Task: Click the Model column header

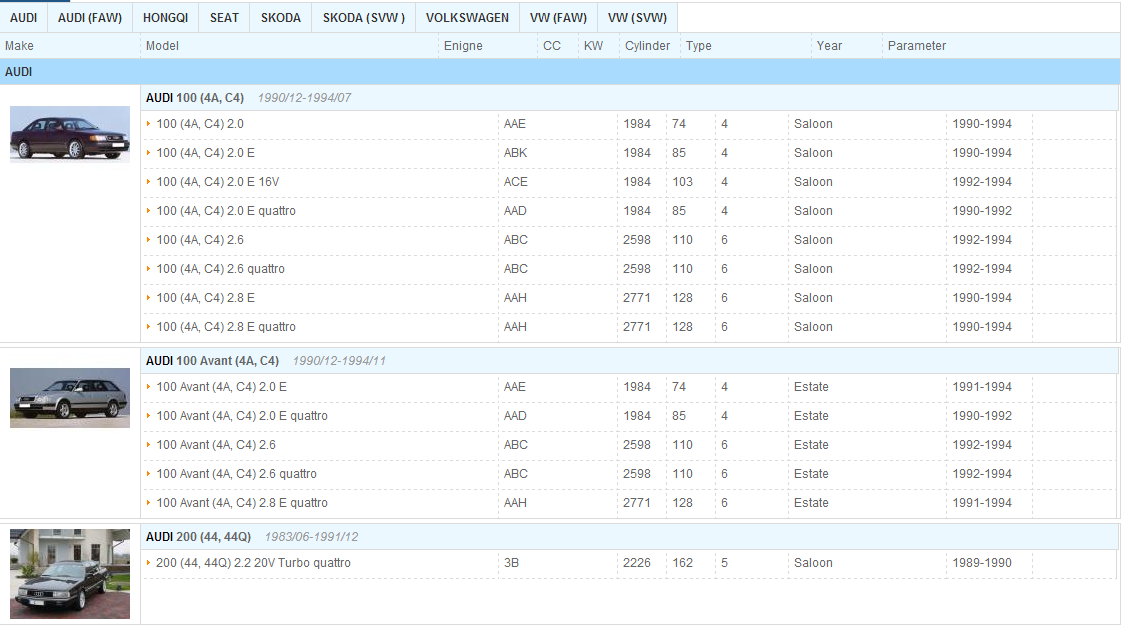Action: point(162,46)
